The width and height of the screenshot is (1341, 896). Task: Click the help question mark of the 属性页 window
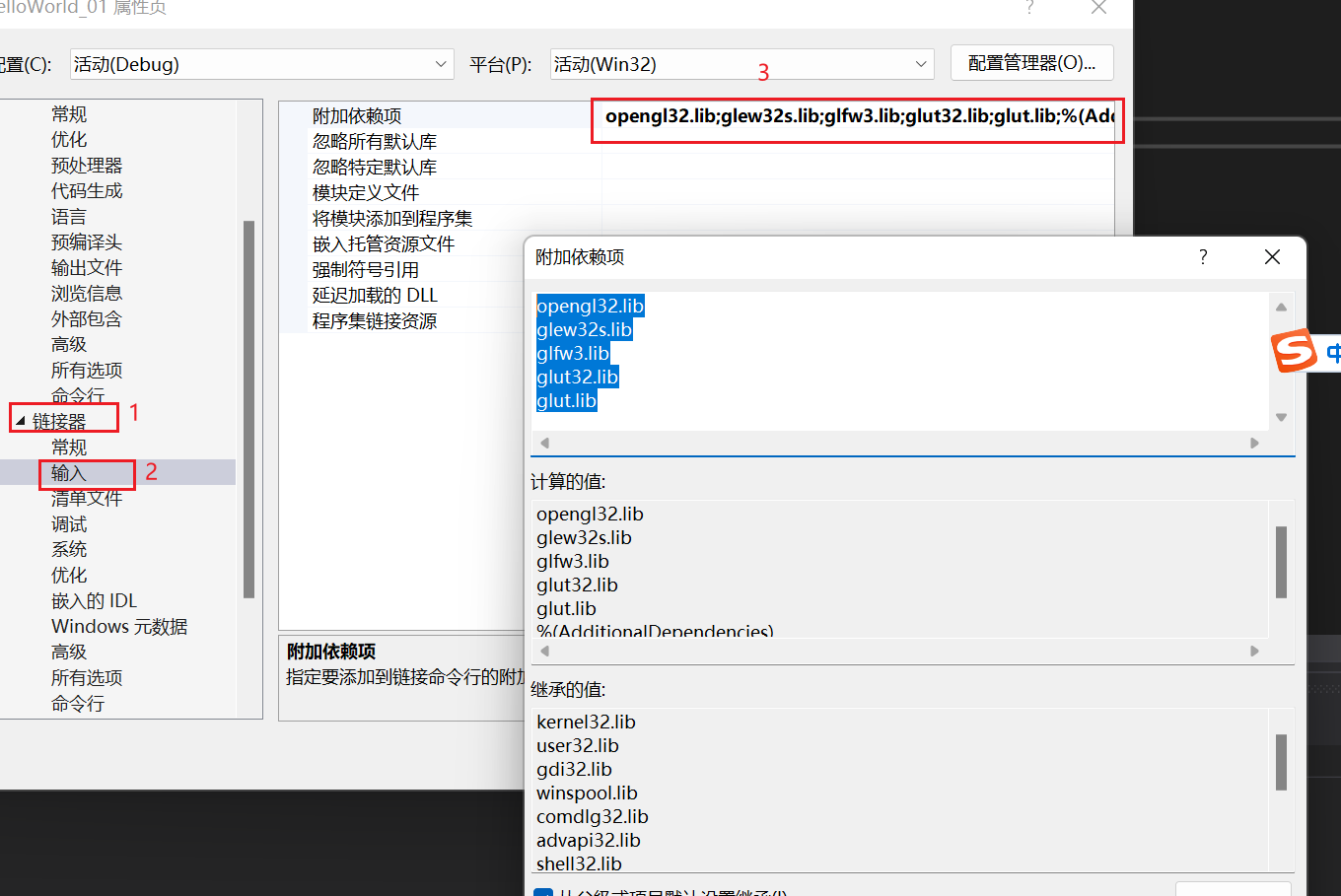pyautogui.click(x=1029, y=8)
